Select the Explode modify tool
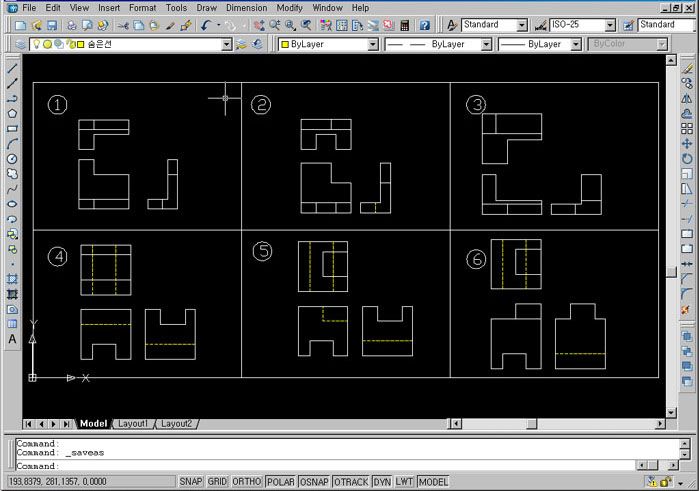This screenshot has width=700, height=491. pyautogui.click(x=687, y=309)
